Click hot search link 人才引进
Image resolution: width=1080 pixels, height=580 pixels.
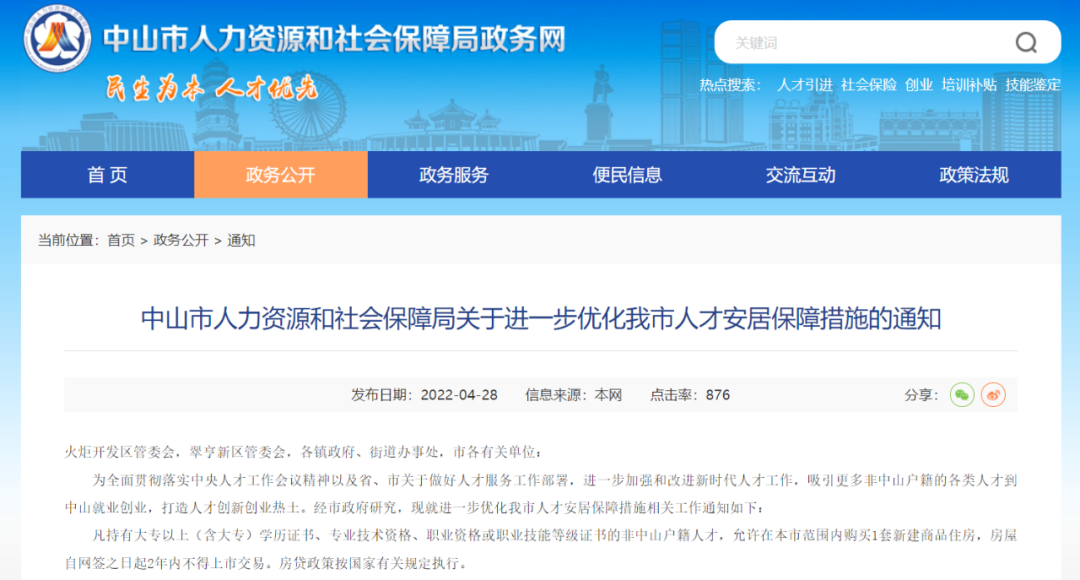(x=805, y=85)
